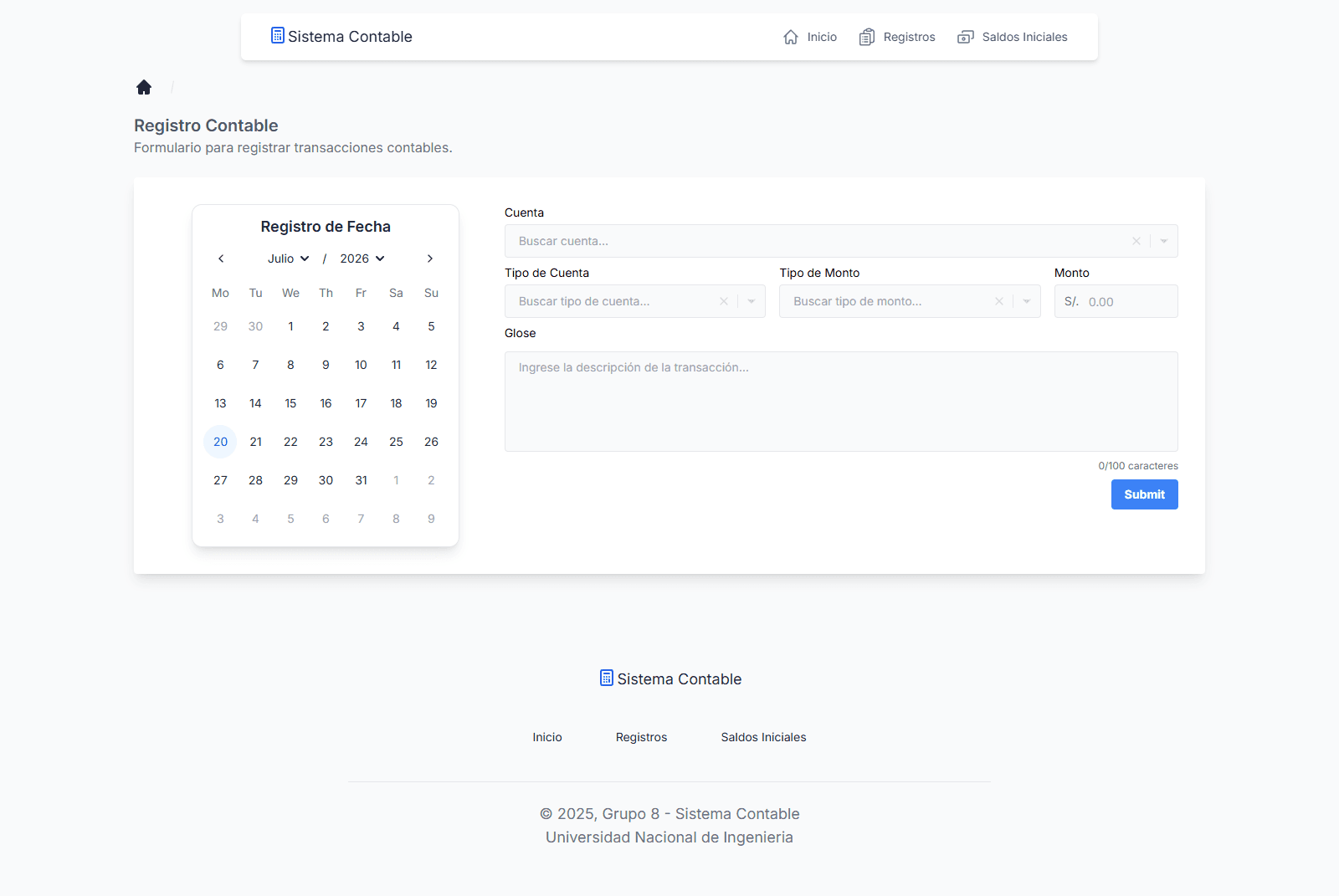The height and width of the screenshot is (896, 1339).
Task: Open Saldos Iniciales in the top navigation
Action: tap(1013, 37)
